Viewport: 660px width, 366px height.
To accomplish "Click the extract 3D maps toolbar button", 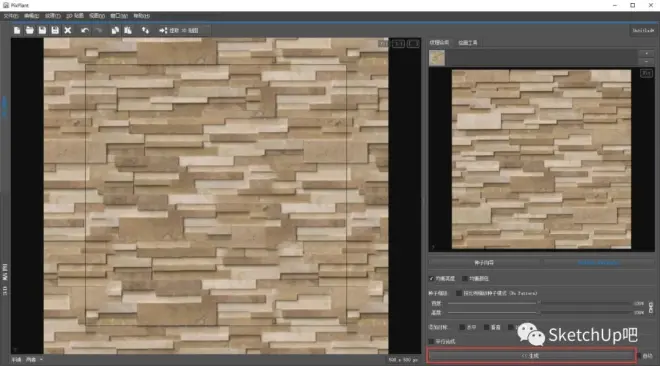I will point(179,30).
